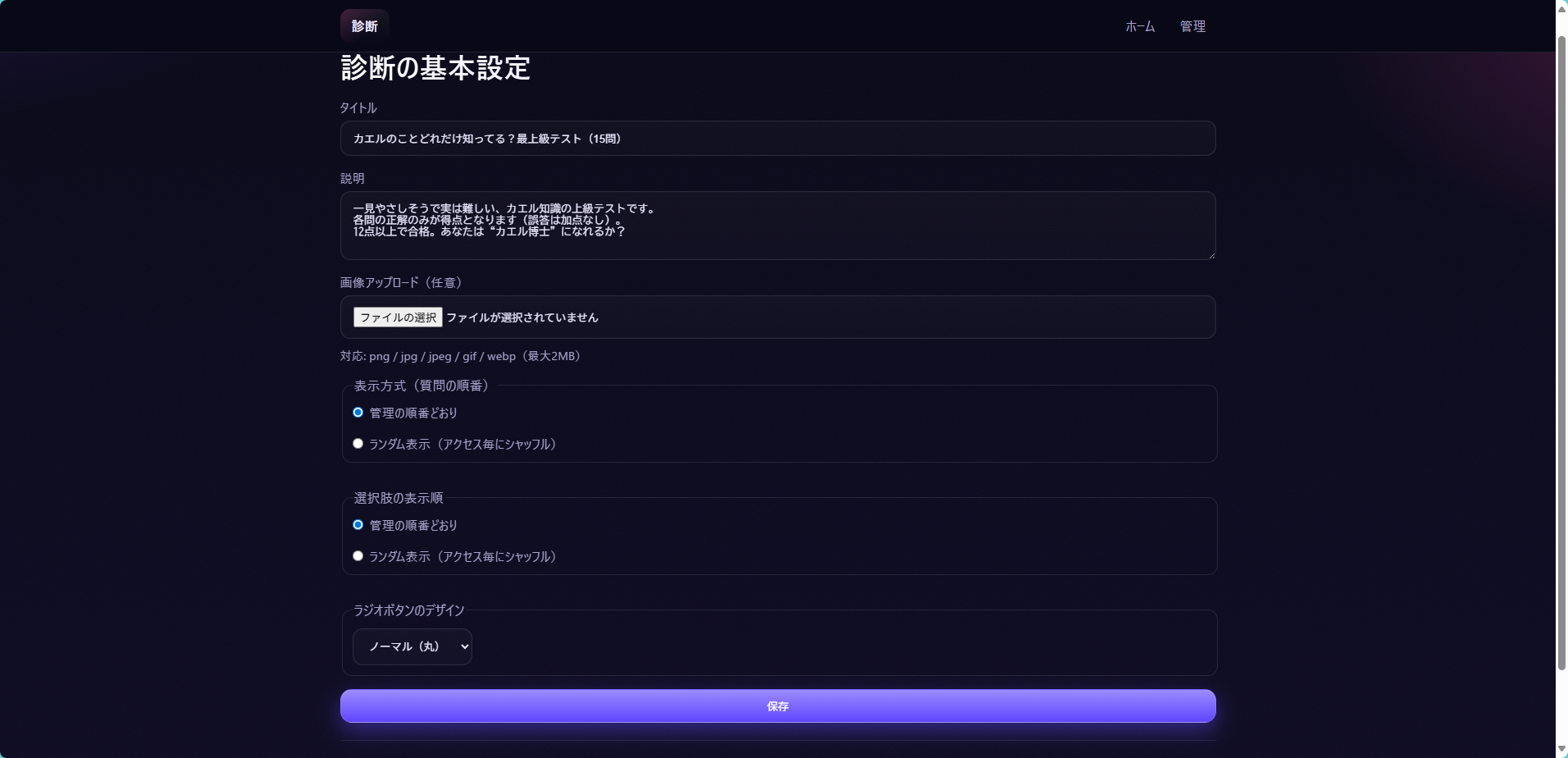The image size is (1568, 758).
Task: Click the resize handle of the 説明 textarea
Action: coord(1210,255)
